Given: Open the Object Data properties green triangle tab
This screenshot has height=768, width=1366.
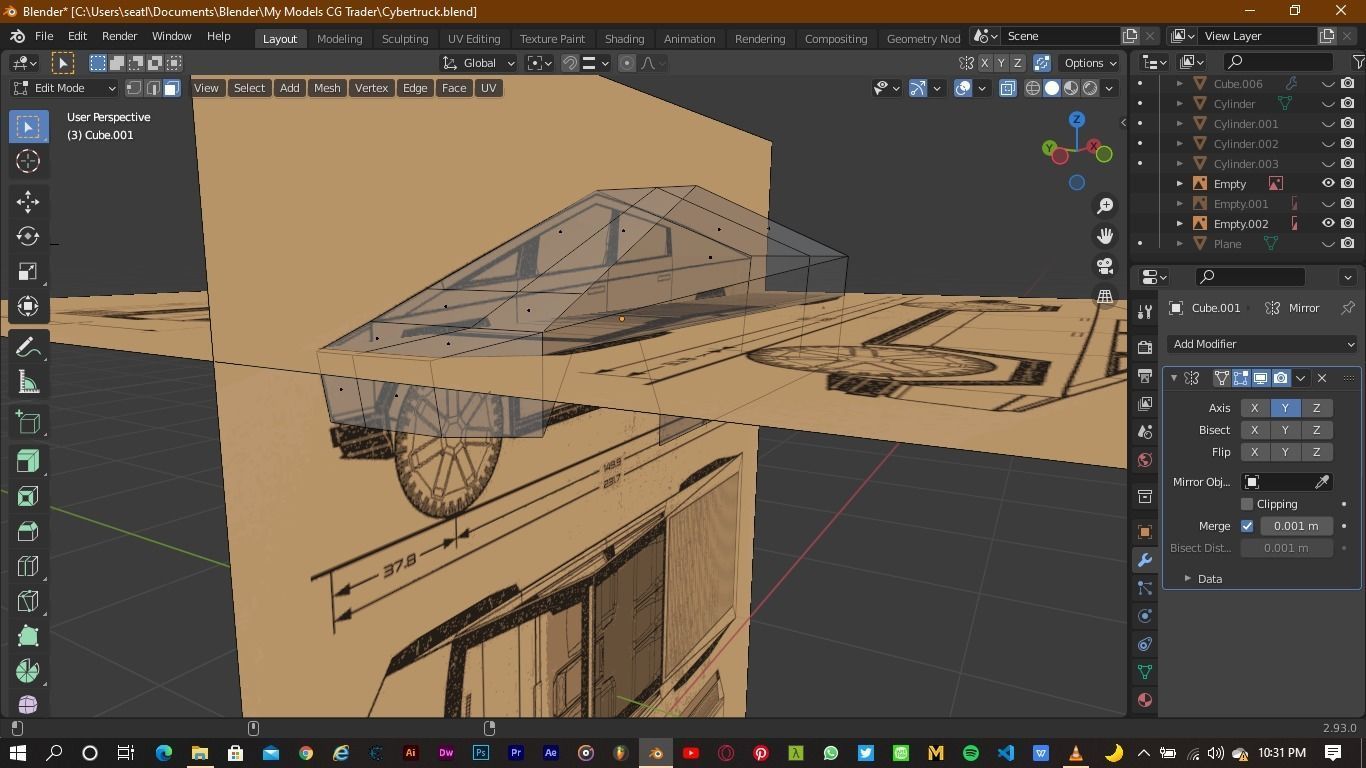Looking at the screenshot, I should [x=1145, y=672].
